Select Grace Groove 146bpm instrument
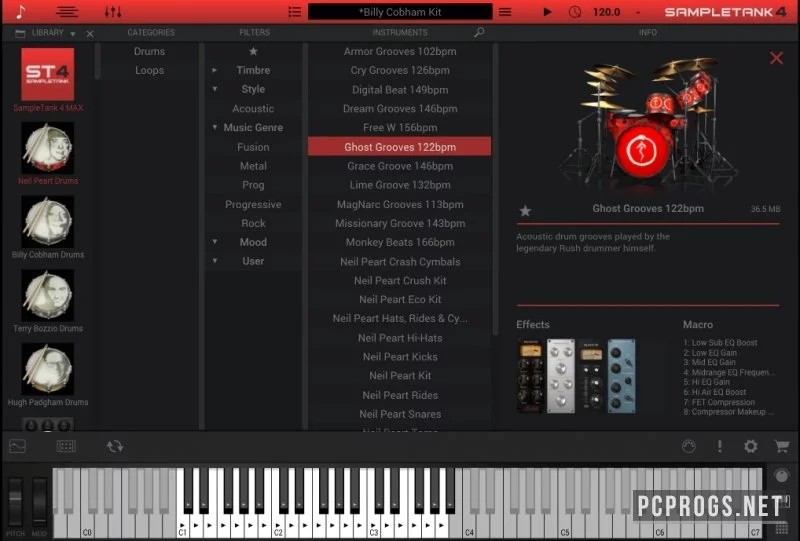The image size is (800, 541). [400, 166]
